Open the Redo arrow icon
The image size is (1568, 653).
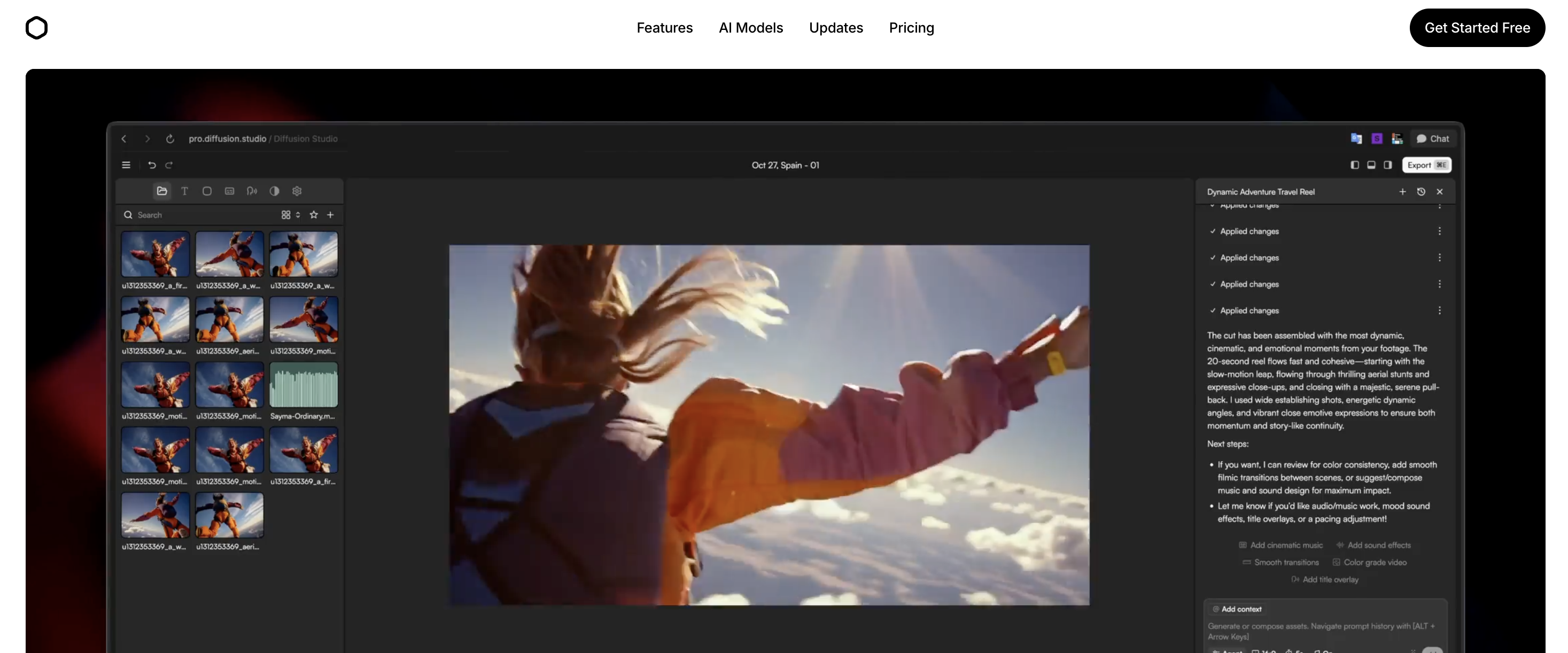tap(168, 165)
